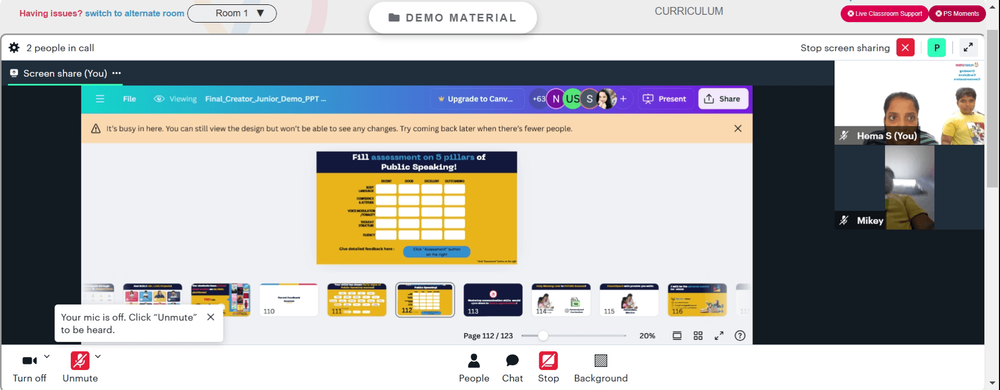Image resolution: width=1000 pixels, height=390 pixels.
Task: Open the Screen share tab options (three dots)
Action: (117, 73)
